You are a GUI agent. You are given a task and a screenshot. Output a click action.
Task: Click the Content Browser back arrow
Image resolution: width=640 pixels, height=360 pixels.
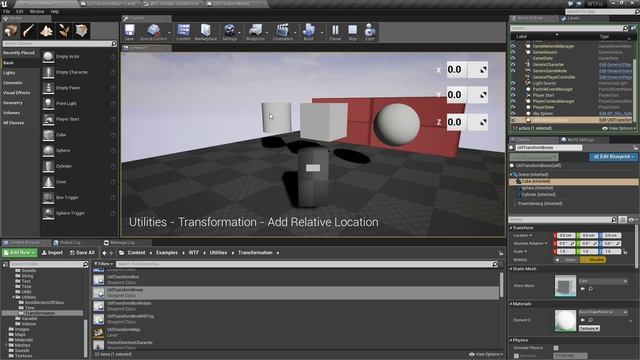coord(104,253)
